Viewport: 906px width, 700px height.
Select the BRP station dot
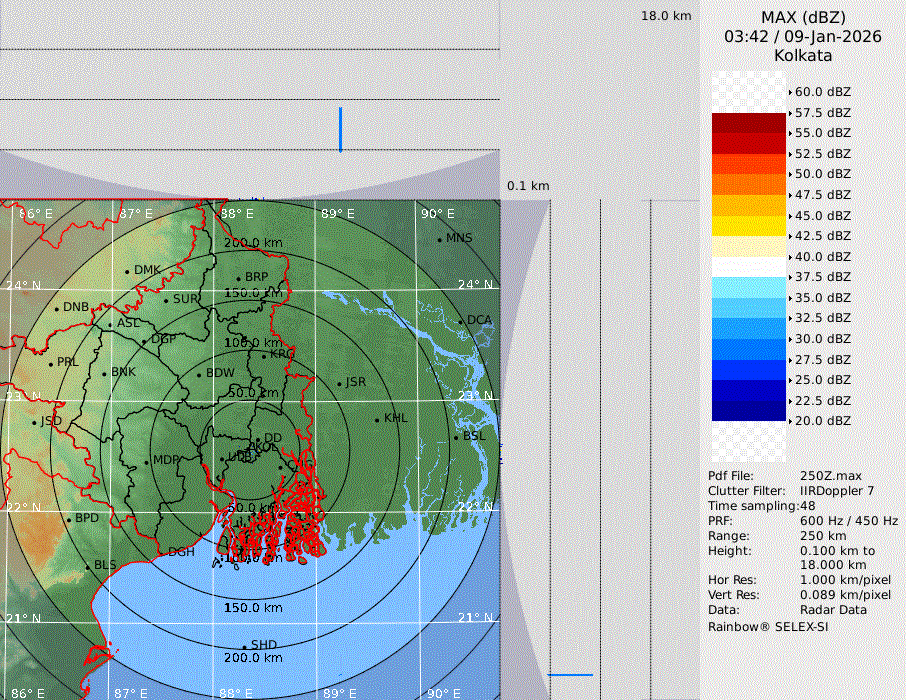pos(238,278)
